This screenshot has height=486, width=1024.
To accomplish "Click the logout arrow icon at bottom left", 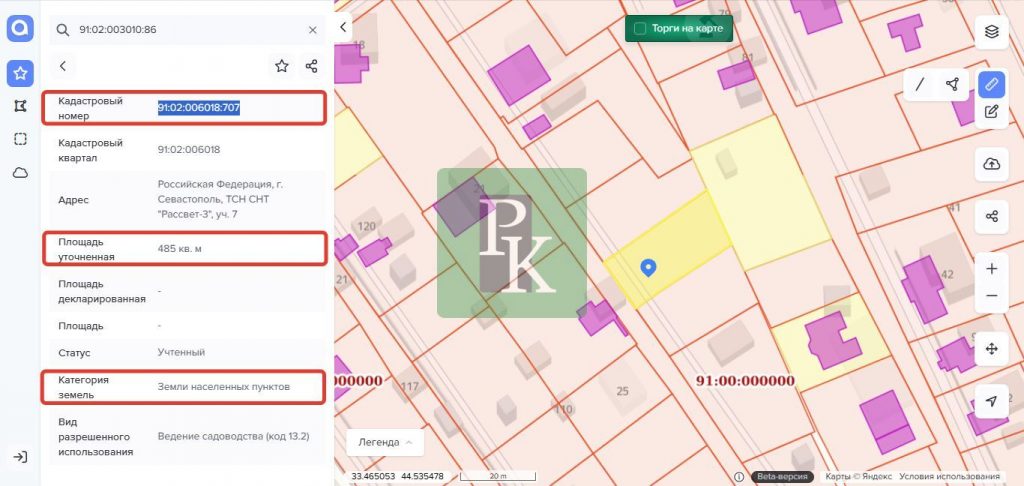I will tap(20, 457).
